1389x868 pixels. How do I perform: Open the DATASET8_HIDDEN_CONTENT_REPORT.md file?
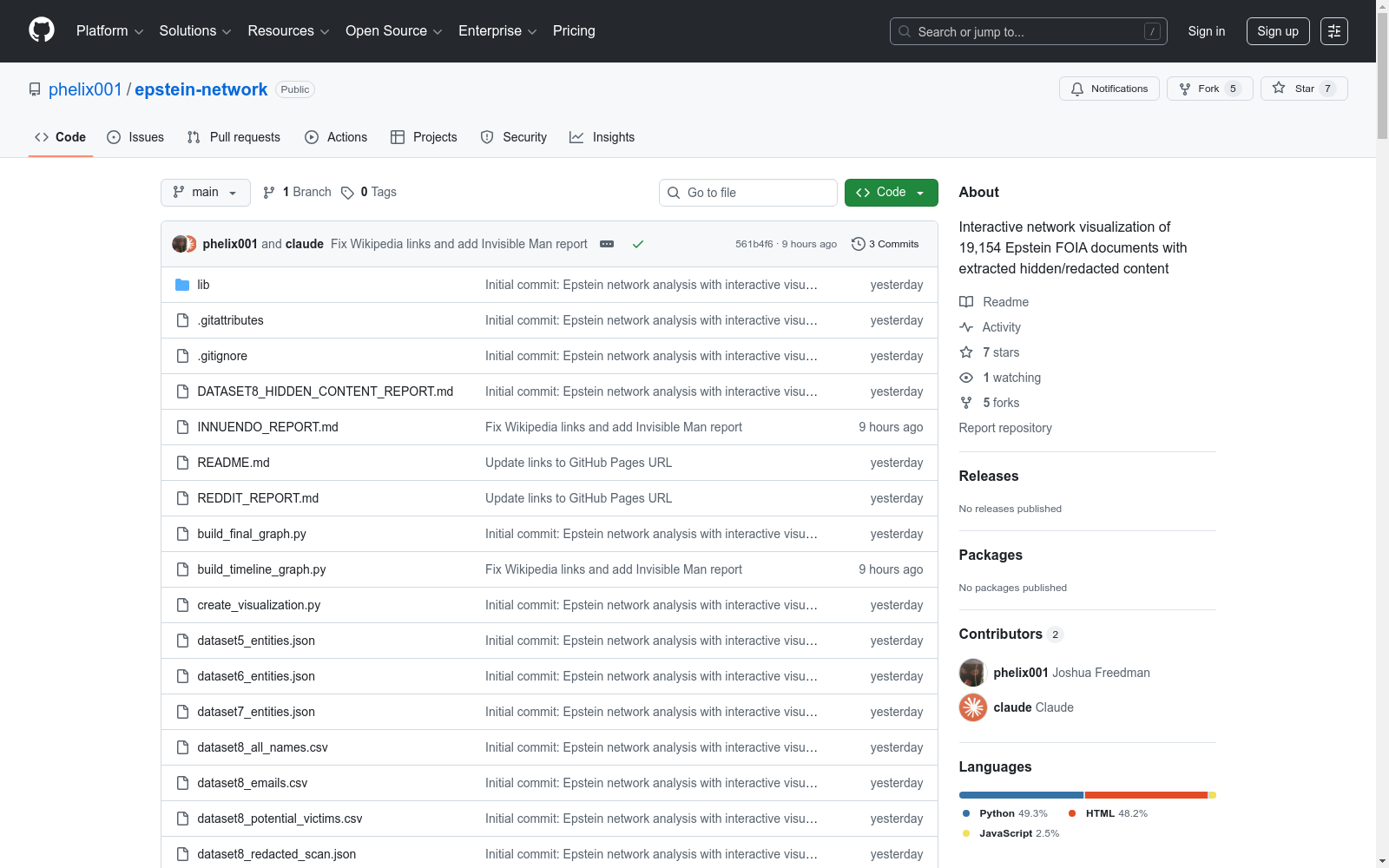(x=326, y=391)
